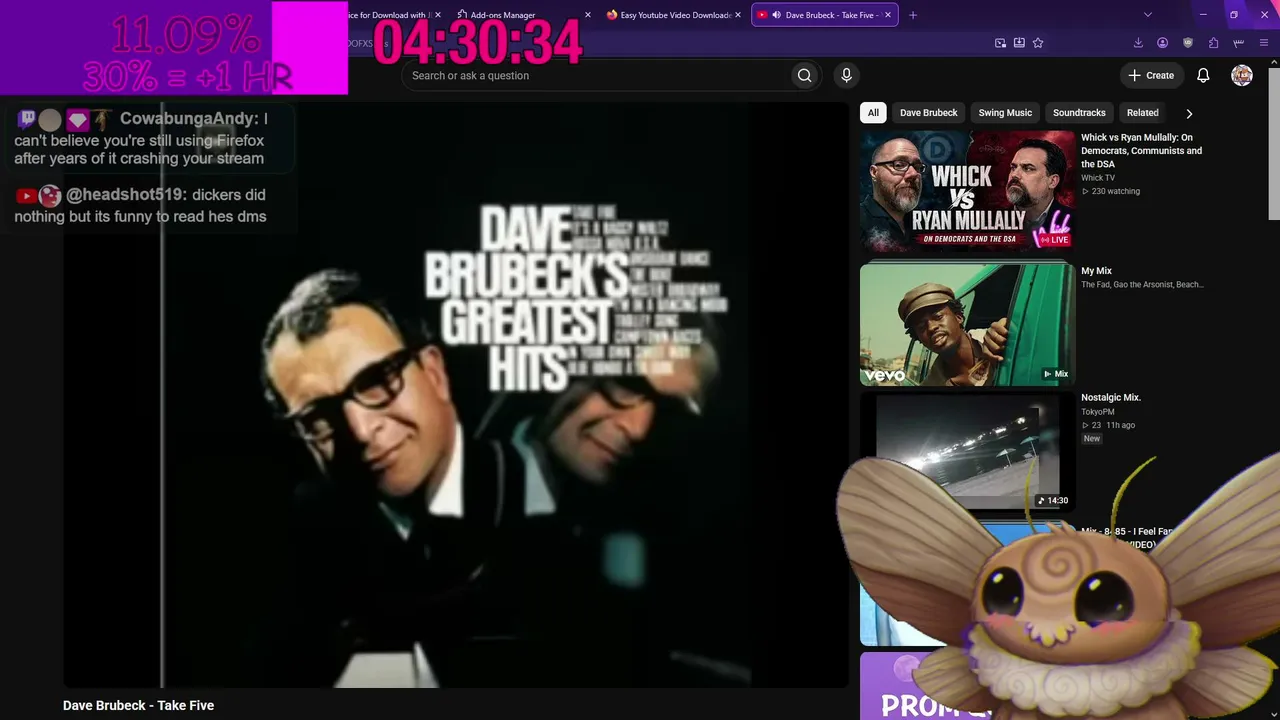Screen dimensions: 1280x720
Task: Click the 'New' badge under Nostalgic Mix
Action: click(x=1091, y=438)
